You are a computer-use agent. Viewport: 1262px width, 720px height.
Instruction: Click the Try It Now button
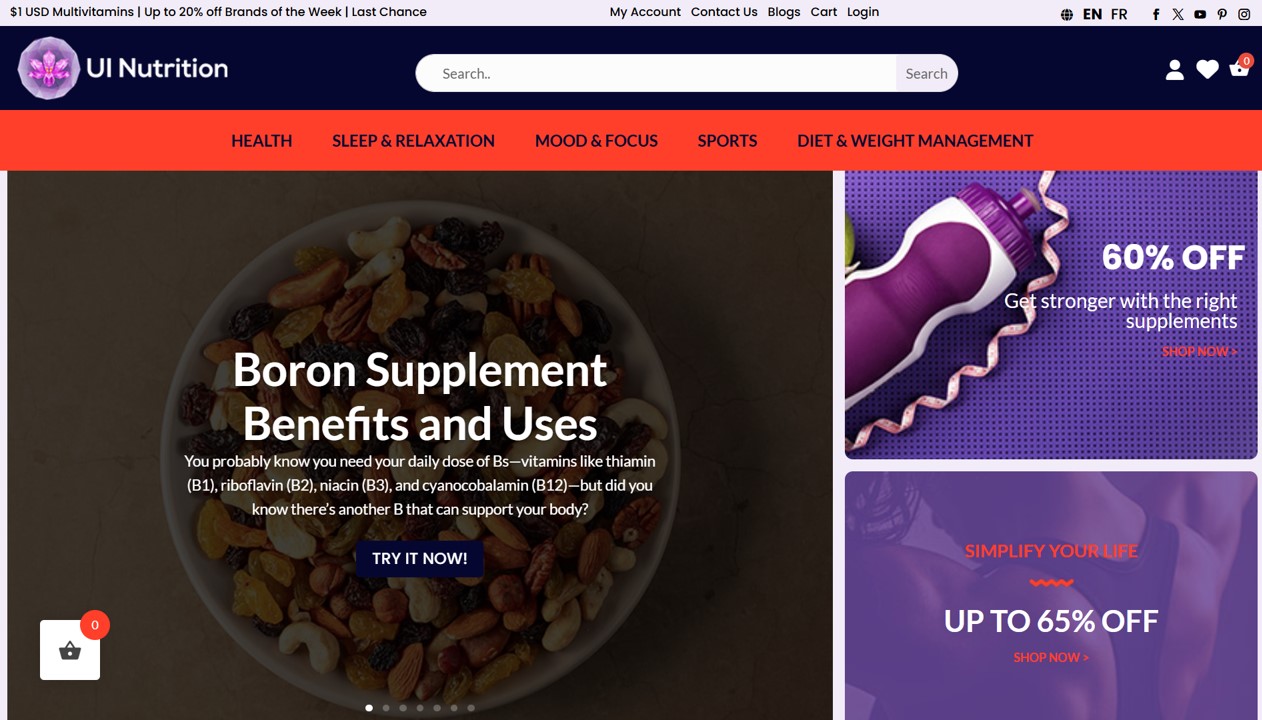click(420, 558)
